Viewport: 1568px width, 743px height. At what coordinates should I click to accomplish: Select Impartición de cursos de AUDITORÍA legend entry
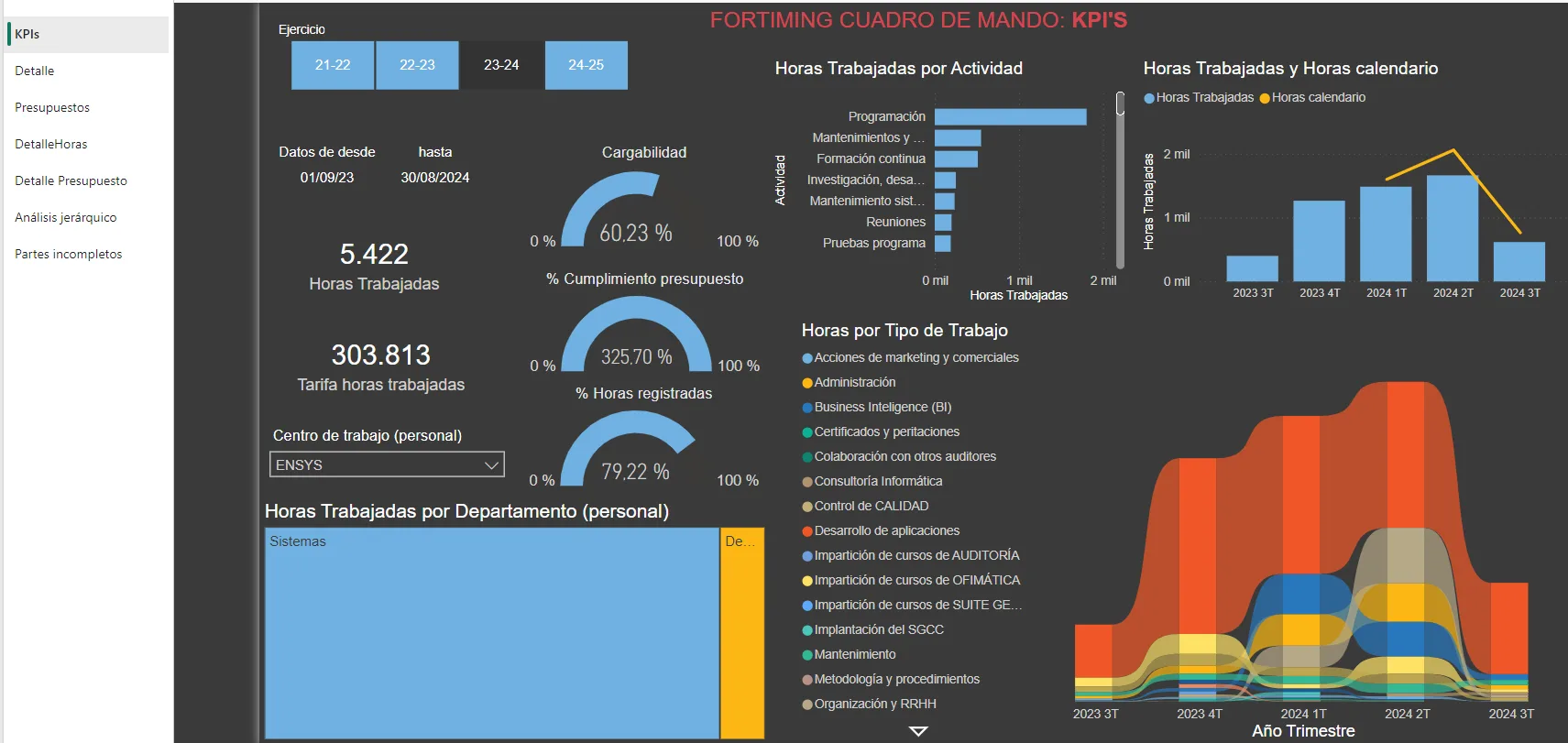click(911, 555)
